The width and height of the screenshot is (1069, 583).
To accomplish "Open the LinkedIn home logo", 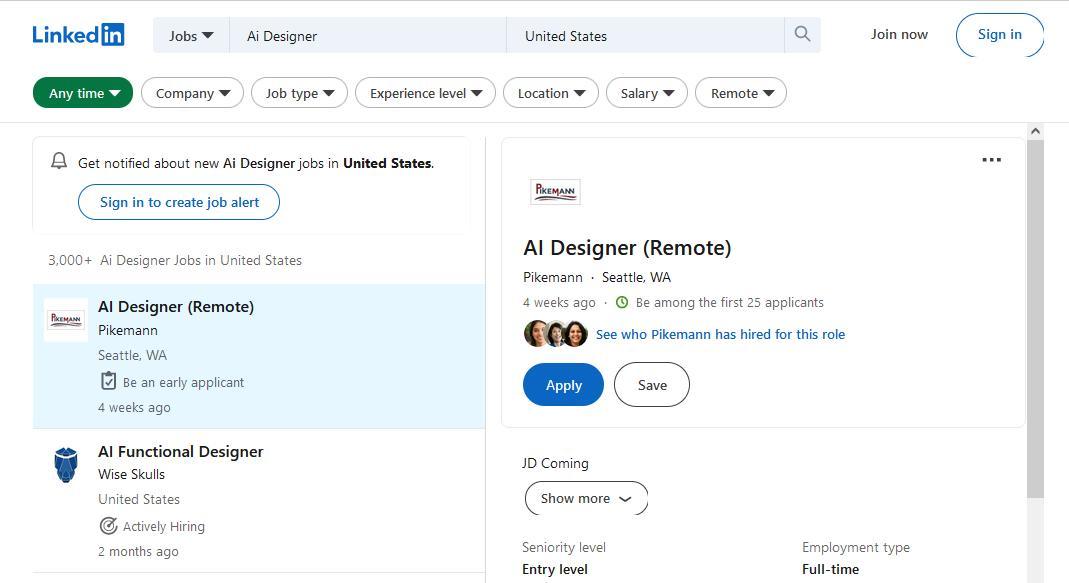I will 78,35.
